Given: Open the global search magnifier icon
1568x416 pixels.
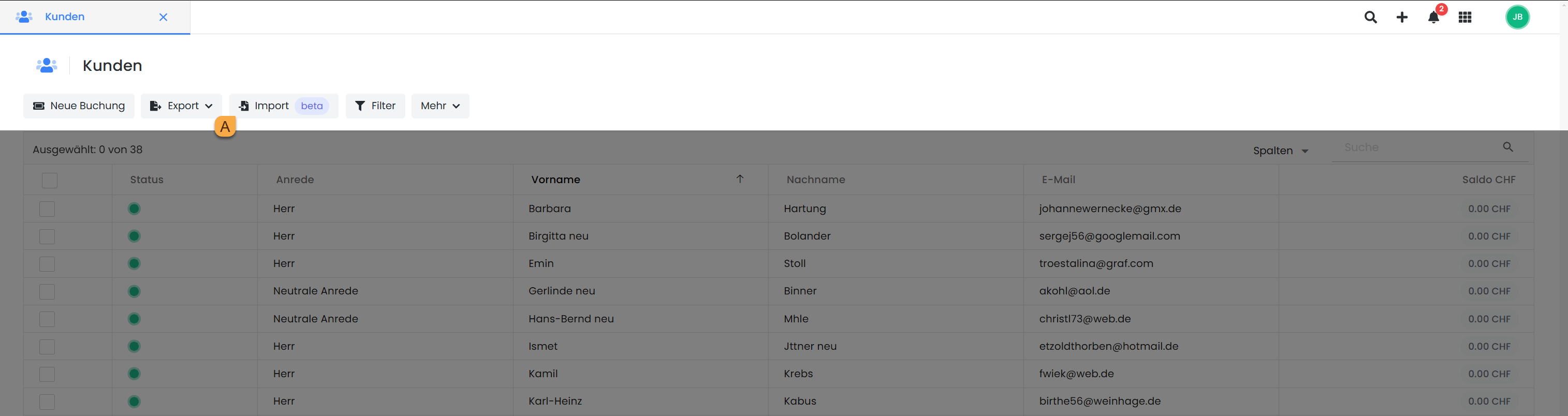Looking at the screenshot, I should (x=1370, y=17).
